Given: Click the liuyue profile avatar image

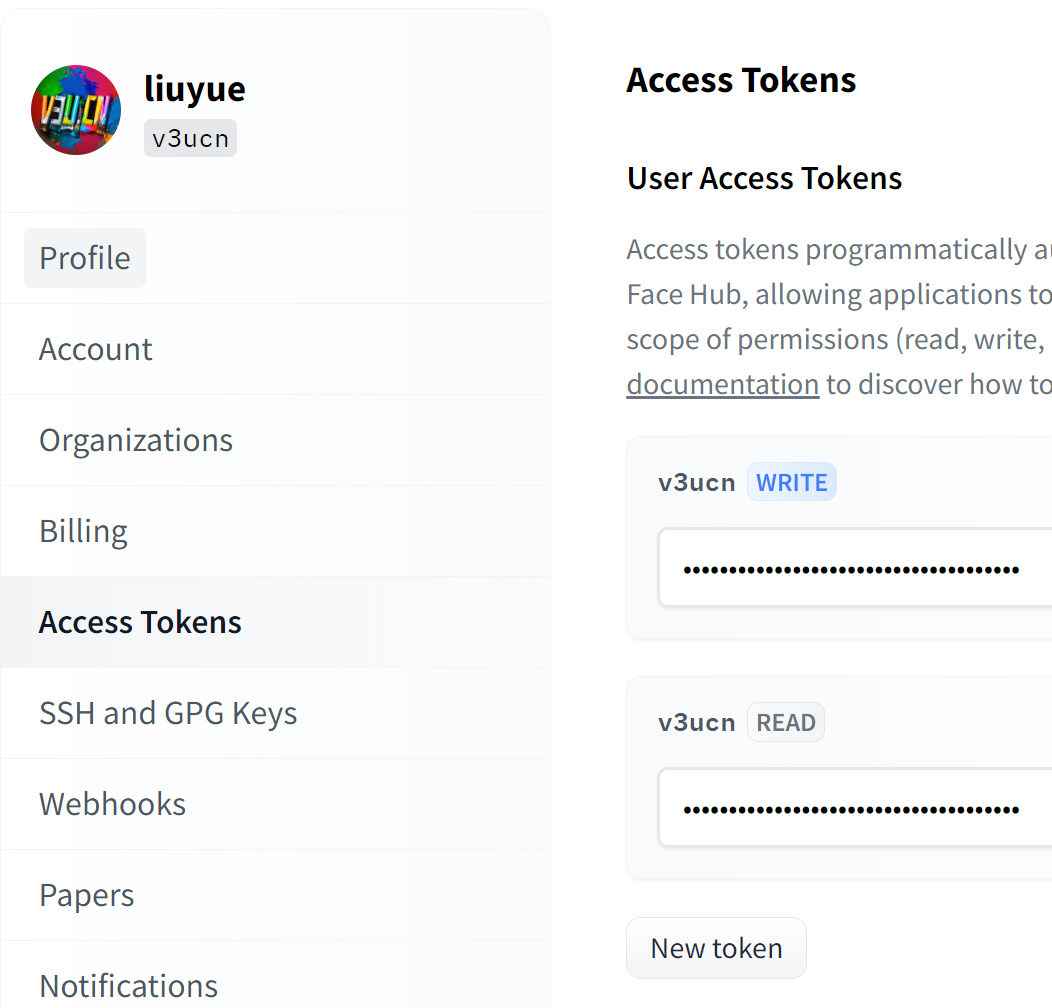Looking at the screenshot, I should click(x=76, y=110).
